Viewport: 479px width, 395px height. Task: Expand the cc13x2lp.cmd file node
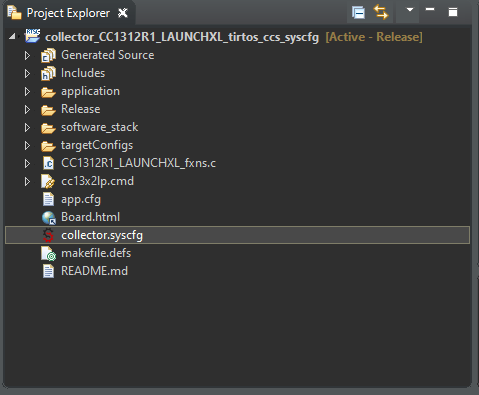tap(27, 181)
